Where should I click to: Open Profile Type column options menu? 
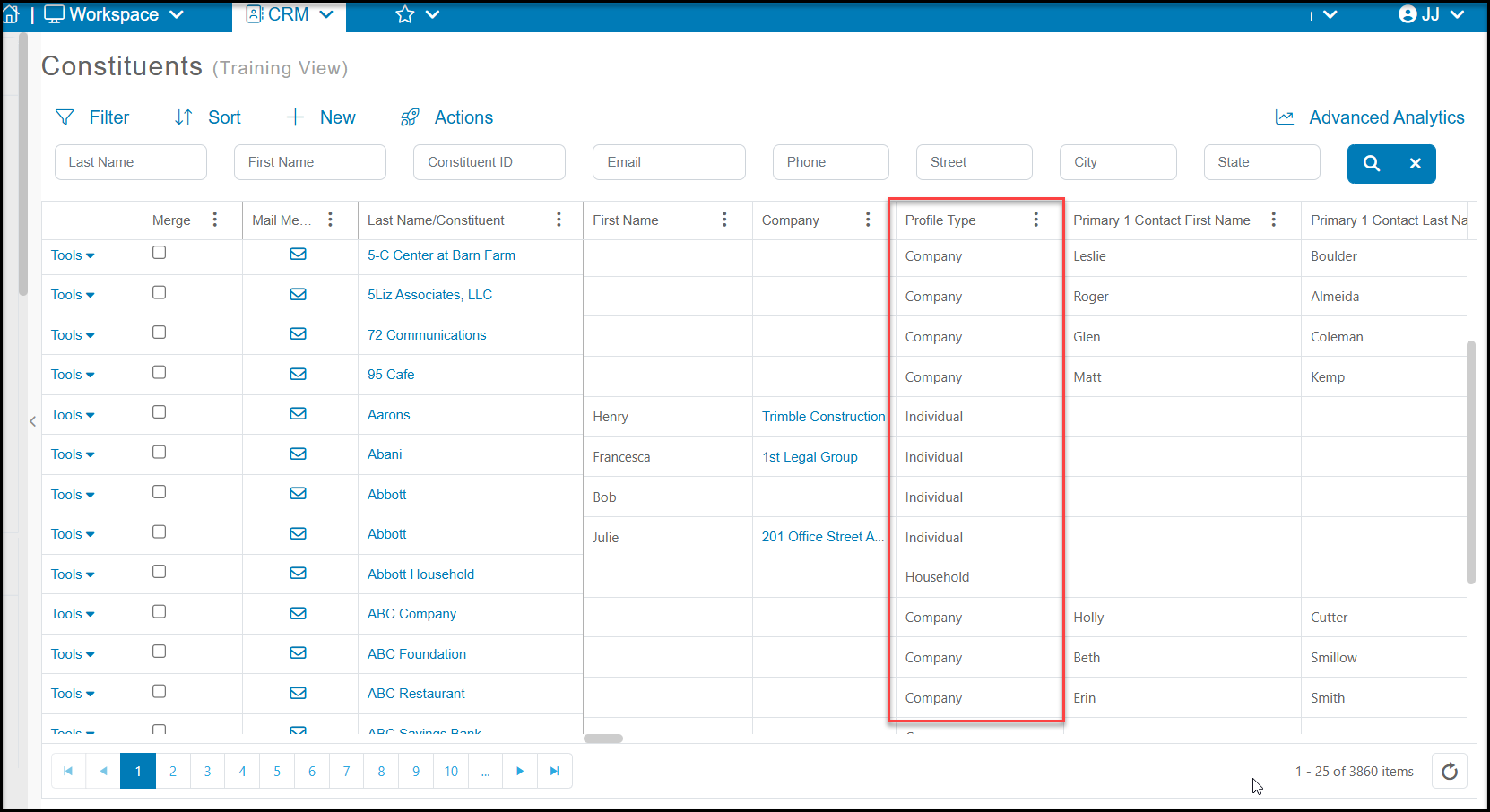(x=1036, y=220)
